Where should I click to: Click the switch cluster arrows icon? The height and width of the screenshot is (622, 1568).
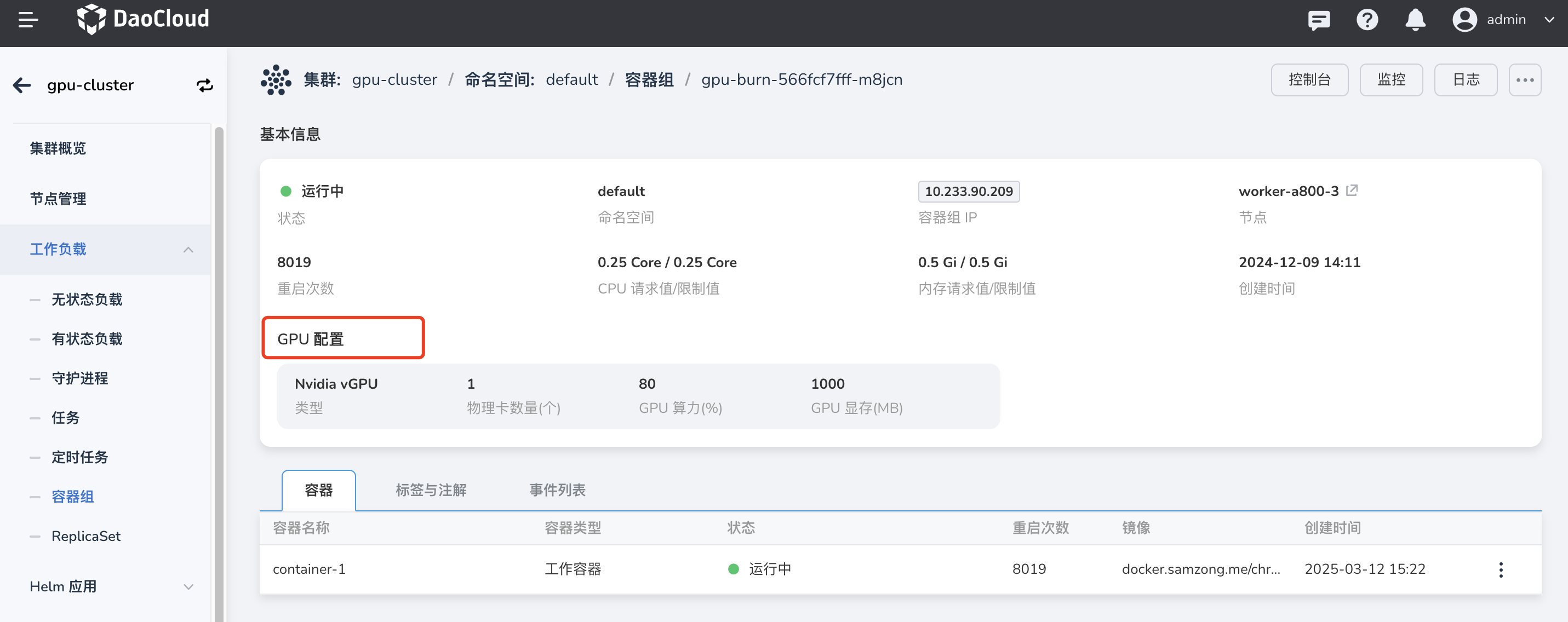204,85
